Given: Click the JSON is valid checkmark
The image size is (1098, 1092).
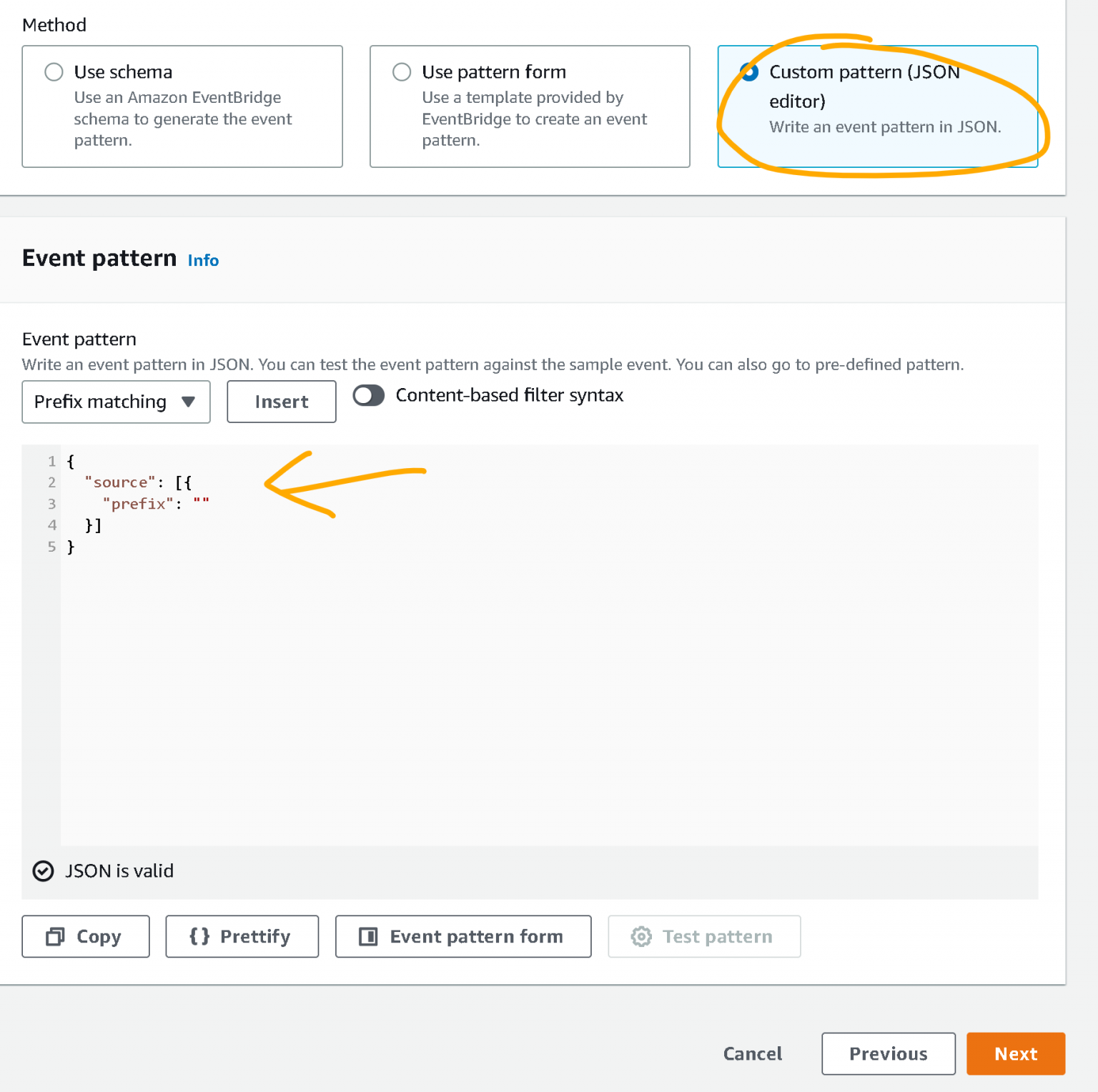Looking at the screenshot, I should (x=43, y=871).
